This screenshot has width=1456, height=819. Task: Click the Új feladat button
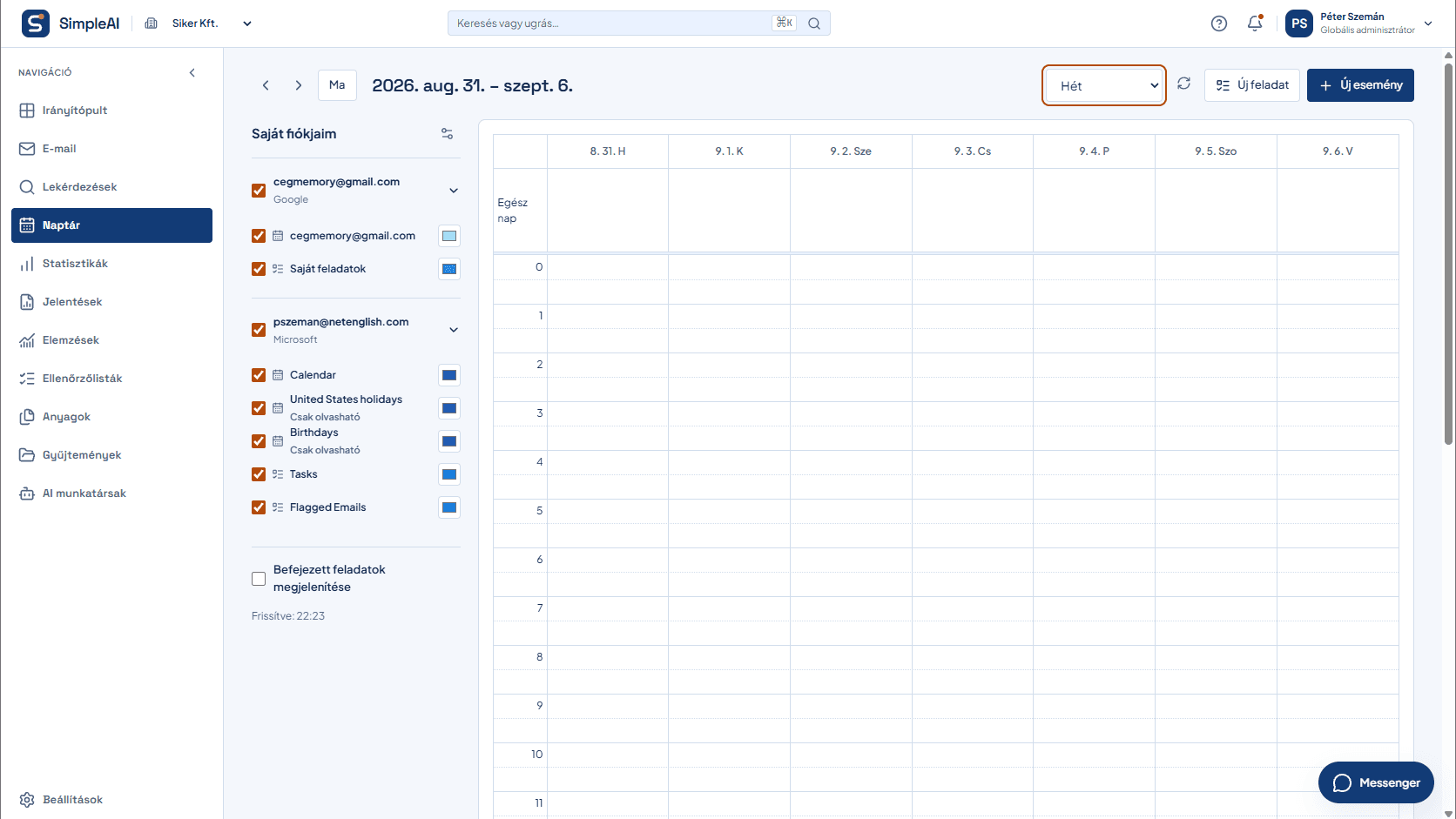click(x=1252, y=85)
